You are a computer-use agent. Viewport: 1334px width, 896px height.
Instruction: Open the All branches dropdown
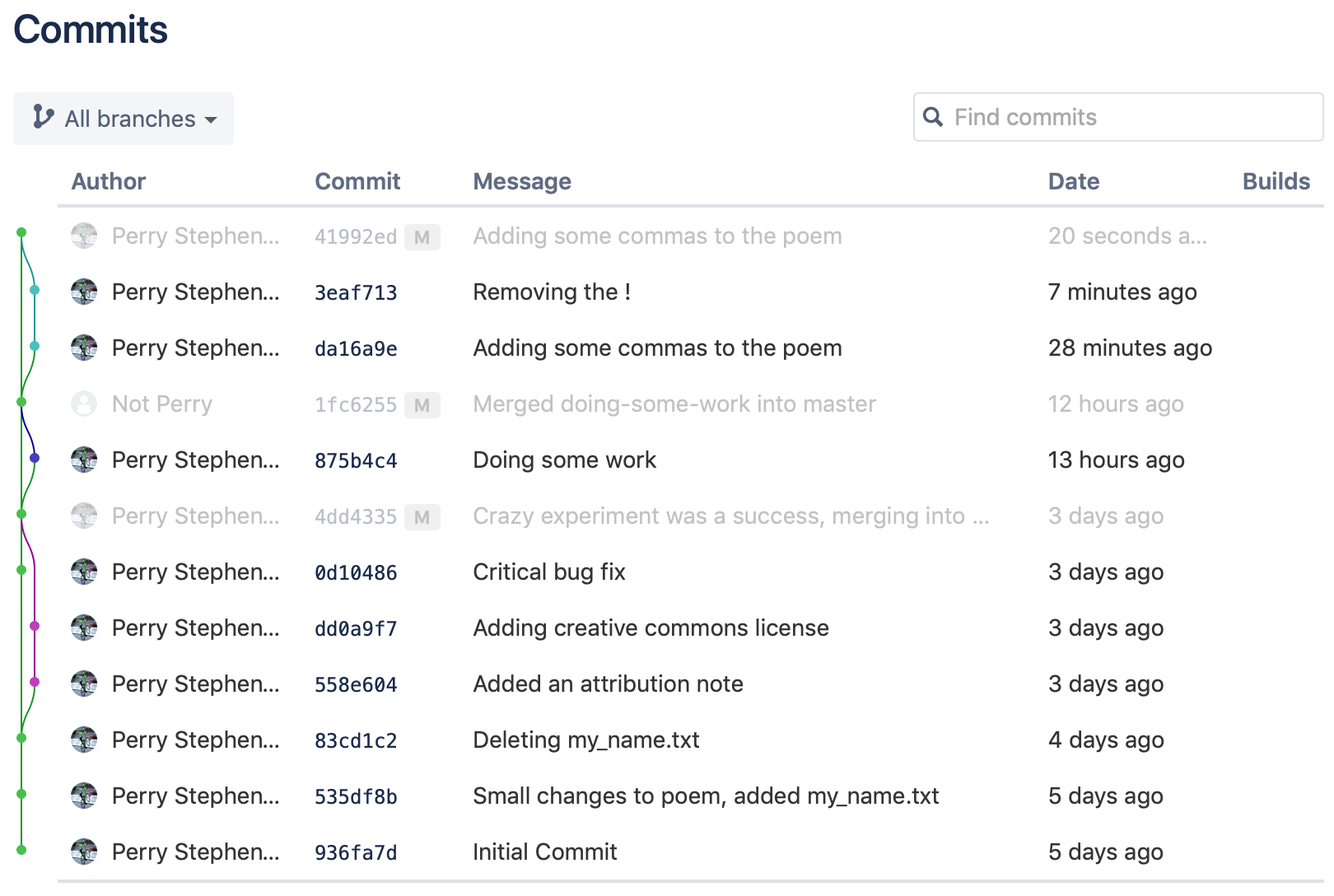(124, 119)
